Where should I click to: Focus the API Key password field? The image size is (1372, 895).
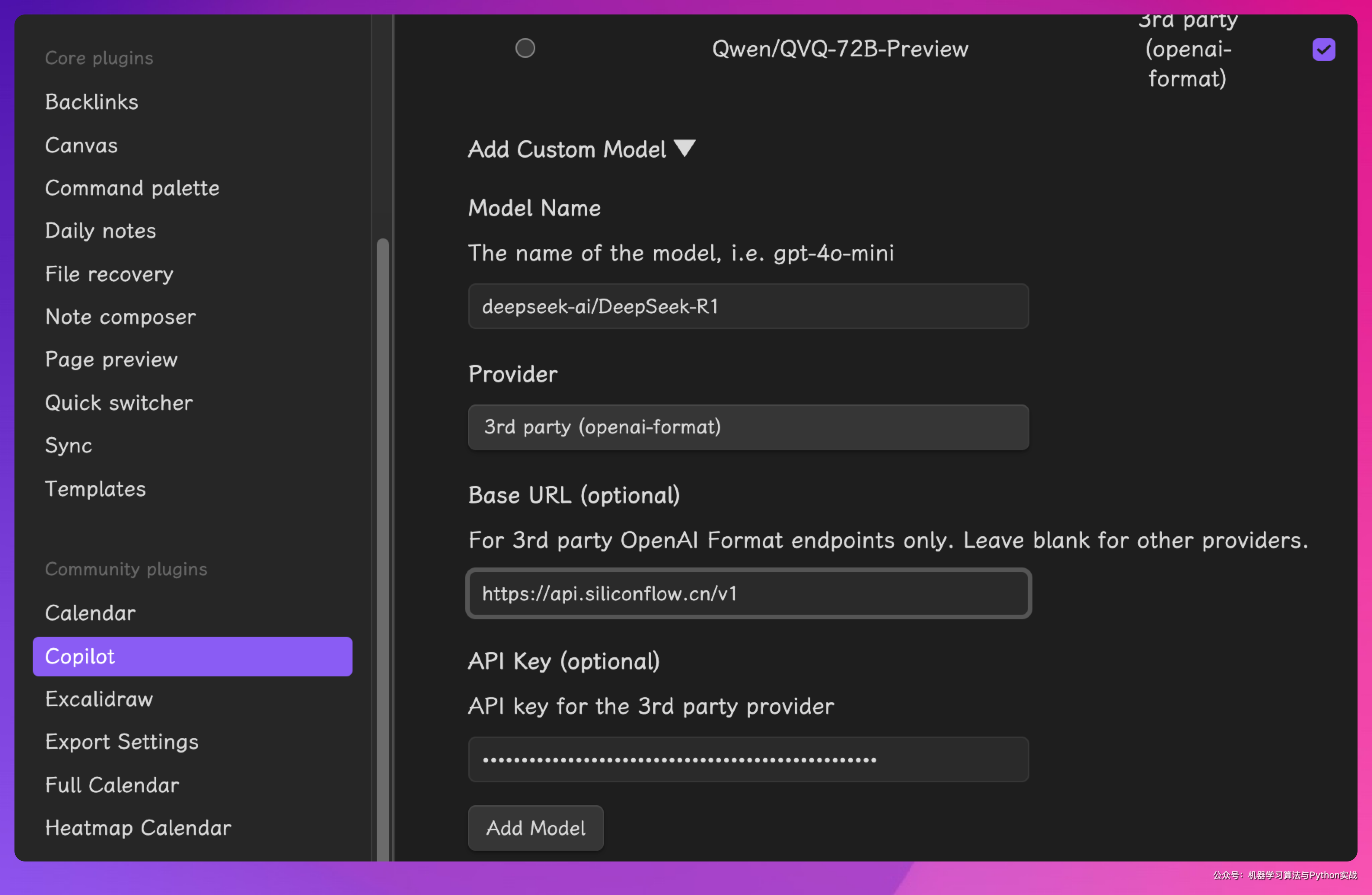coord(748,759)
